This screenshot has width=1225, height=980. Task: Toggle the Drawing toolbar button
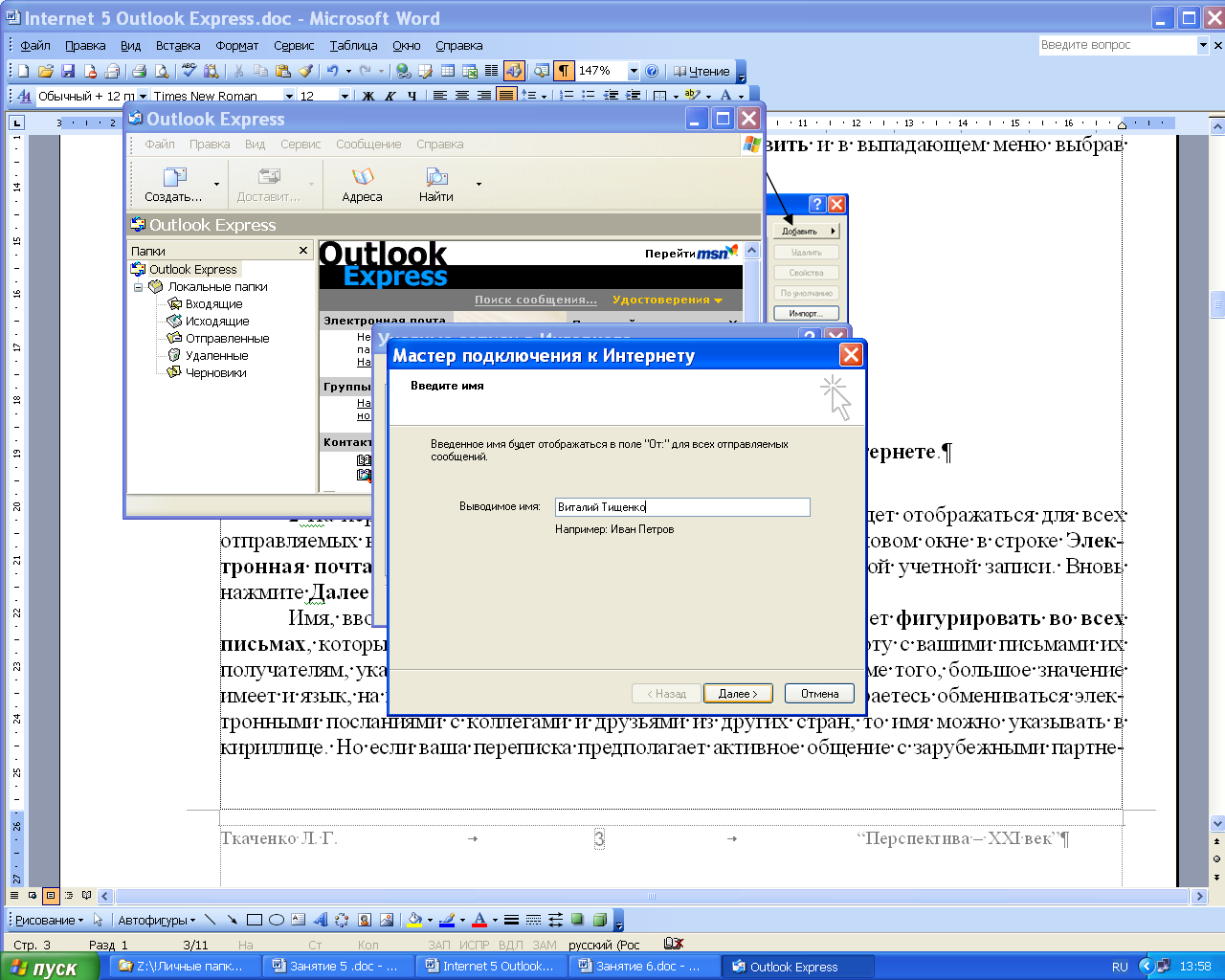514,71
